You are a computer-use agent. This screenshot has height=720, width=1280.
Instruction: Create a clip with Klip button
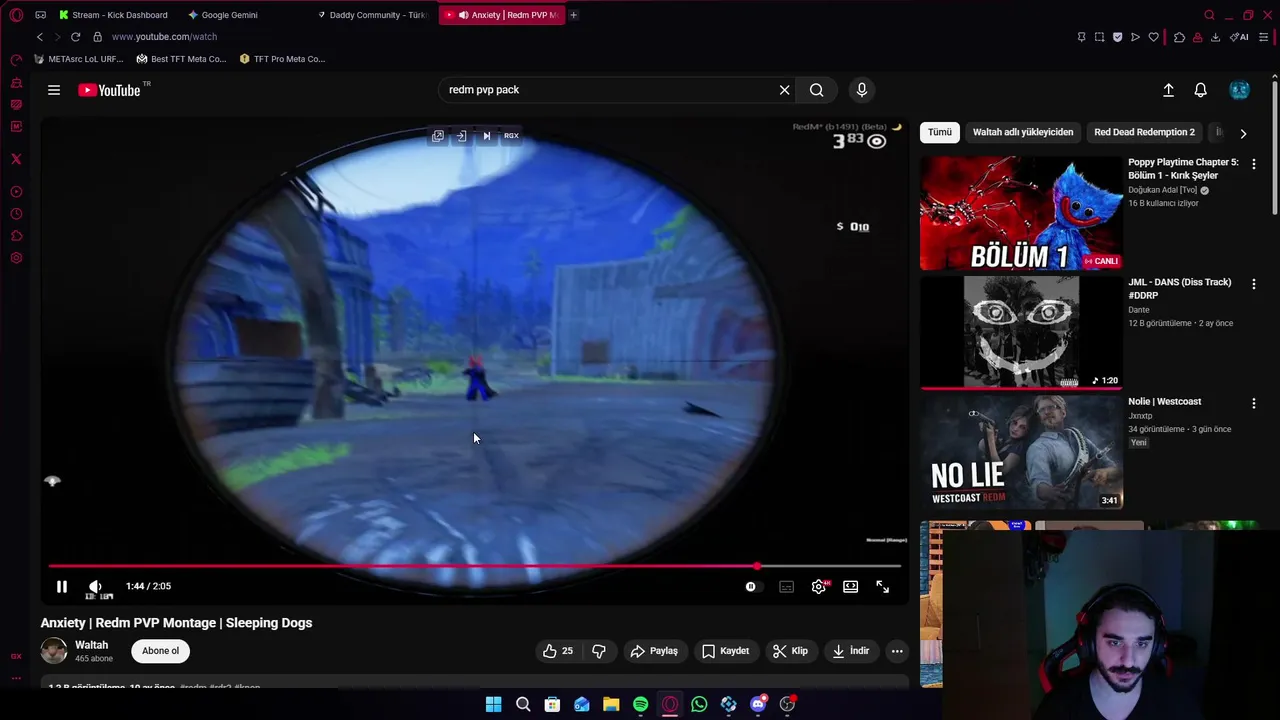click(x=790, y=651)
